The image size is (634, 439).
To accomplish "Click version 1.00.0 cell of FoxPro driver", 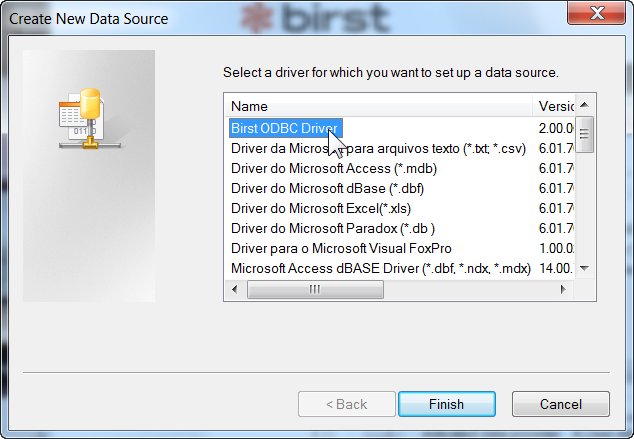I will coord(556,248).
